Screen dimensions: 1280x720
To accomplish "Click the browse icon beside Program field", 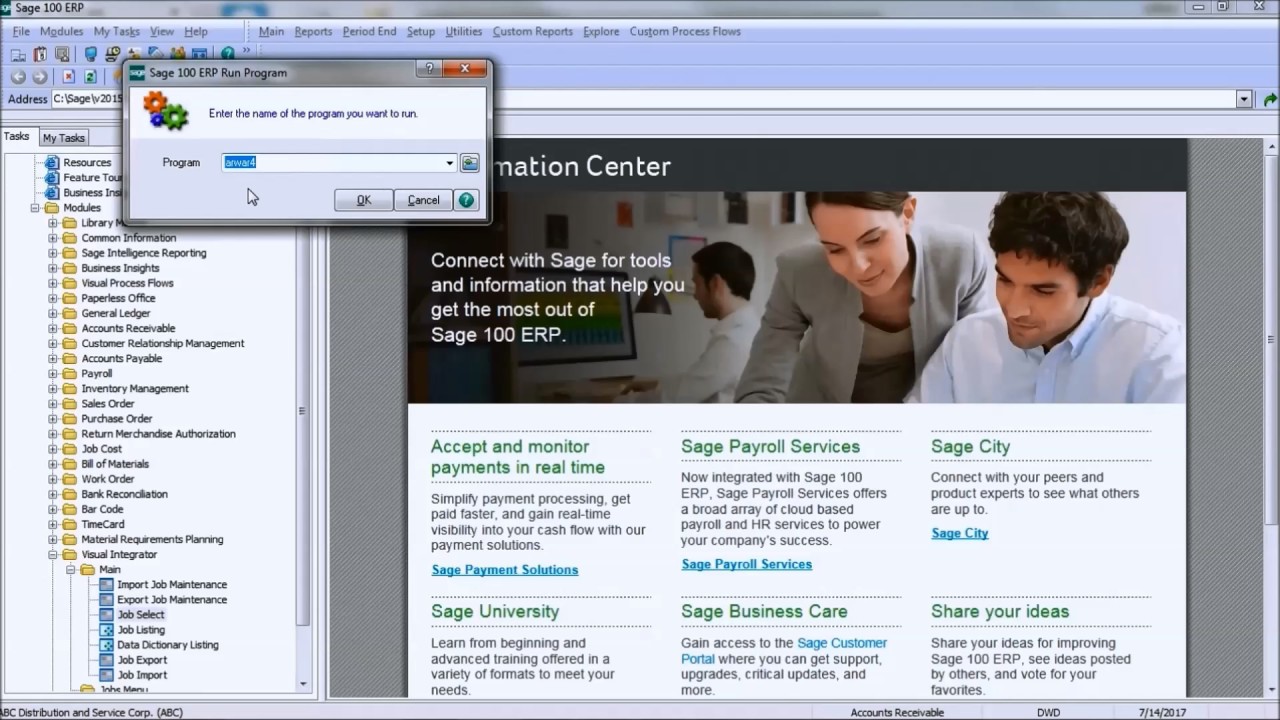I will point(469,163).
